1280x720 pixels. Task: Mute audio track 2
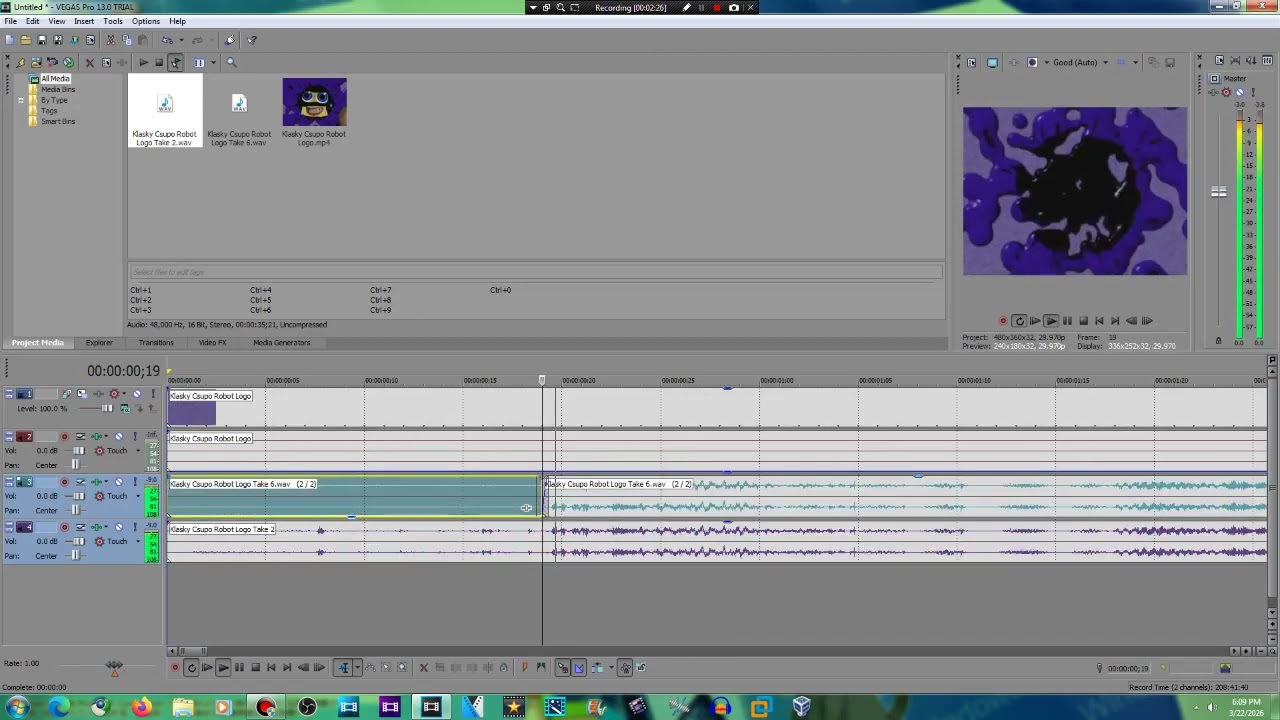point(119,437)
